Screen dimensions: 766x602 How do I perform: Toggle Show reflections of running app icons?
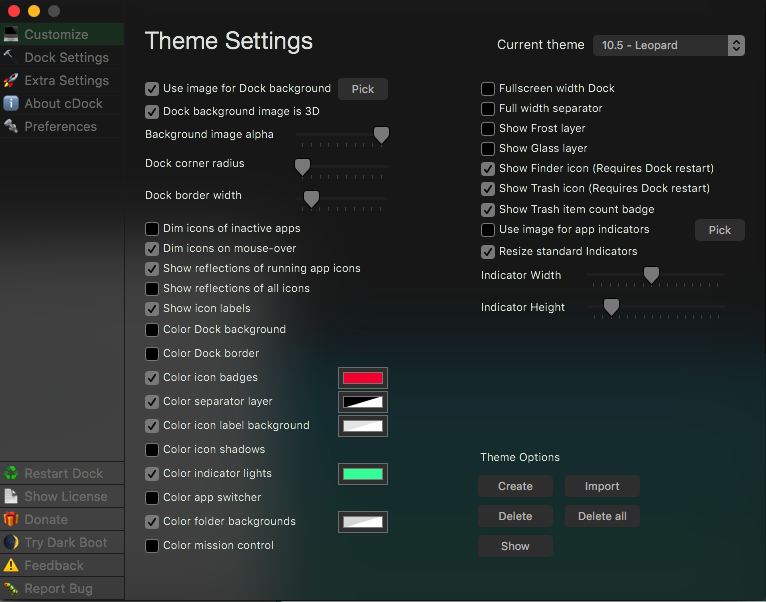point(152,269)
